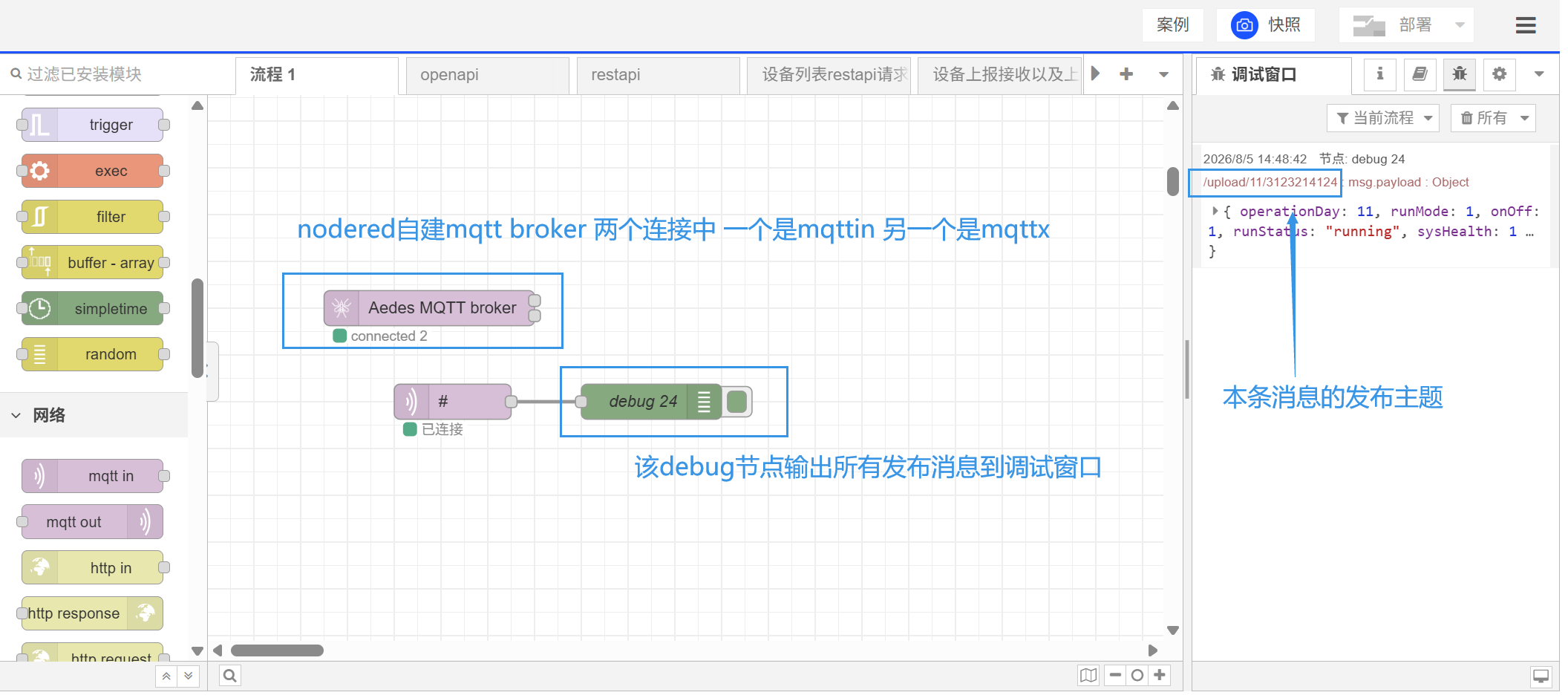1568x698 pixels.
Task: Open the clear options dropdown arrow
Action: [x=1524, y=118]
